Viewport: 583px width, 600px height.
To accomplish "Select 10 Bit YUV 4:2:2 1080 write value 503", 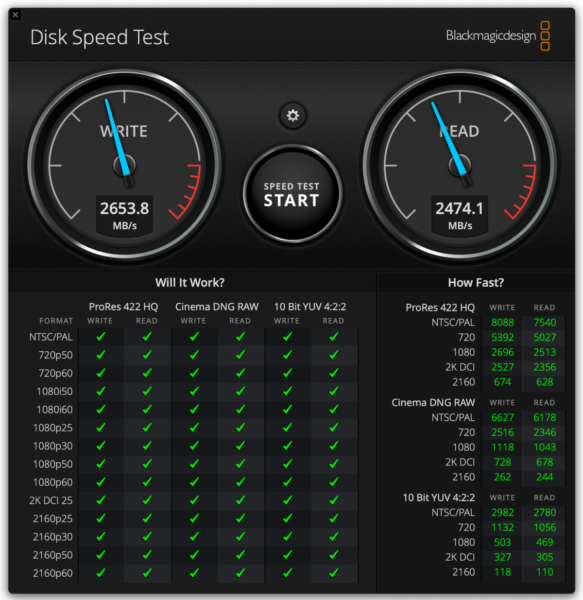I will pos(502,542).
